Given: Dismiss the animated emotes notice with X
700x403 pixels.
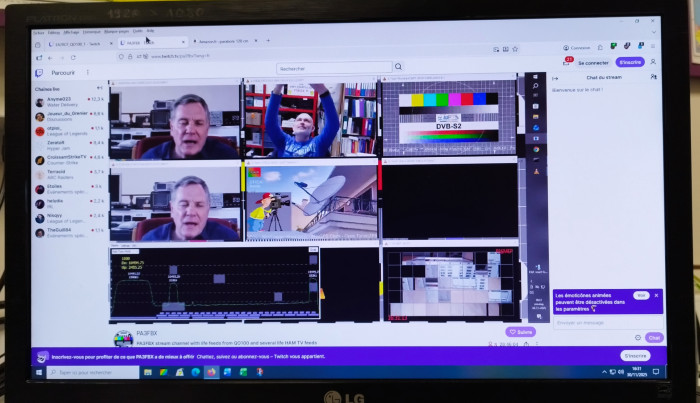Looking at the screenshot, I should click(656, 295).
